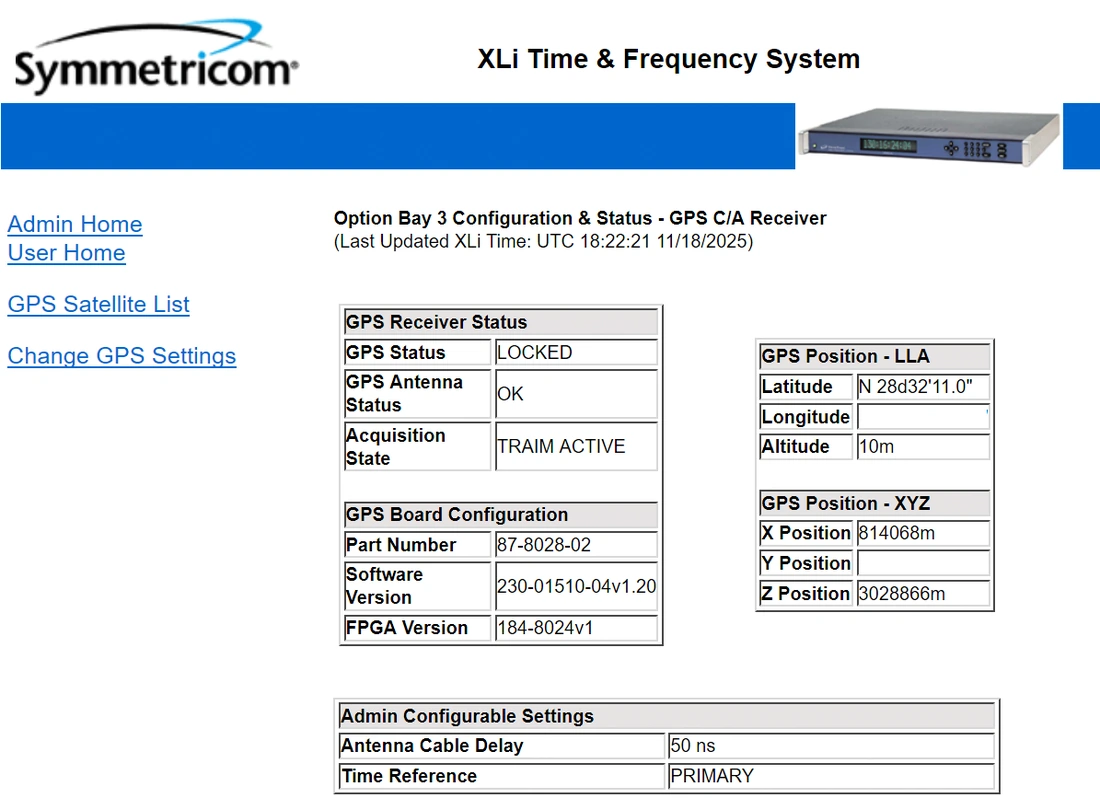Click the Time Reference PRIMARY value
This screenshot has height=798, width=1100.
(830, 776)
